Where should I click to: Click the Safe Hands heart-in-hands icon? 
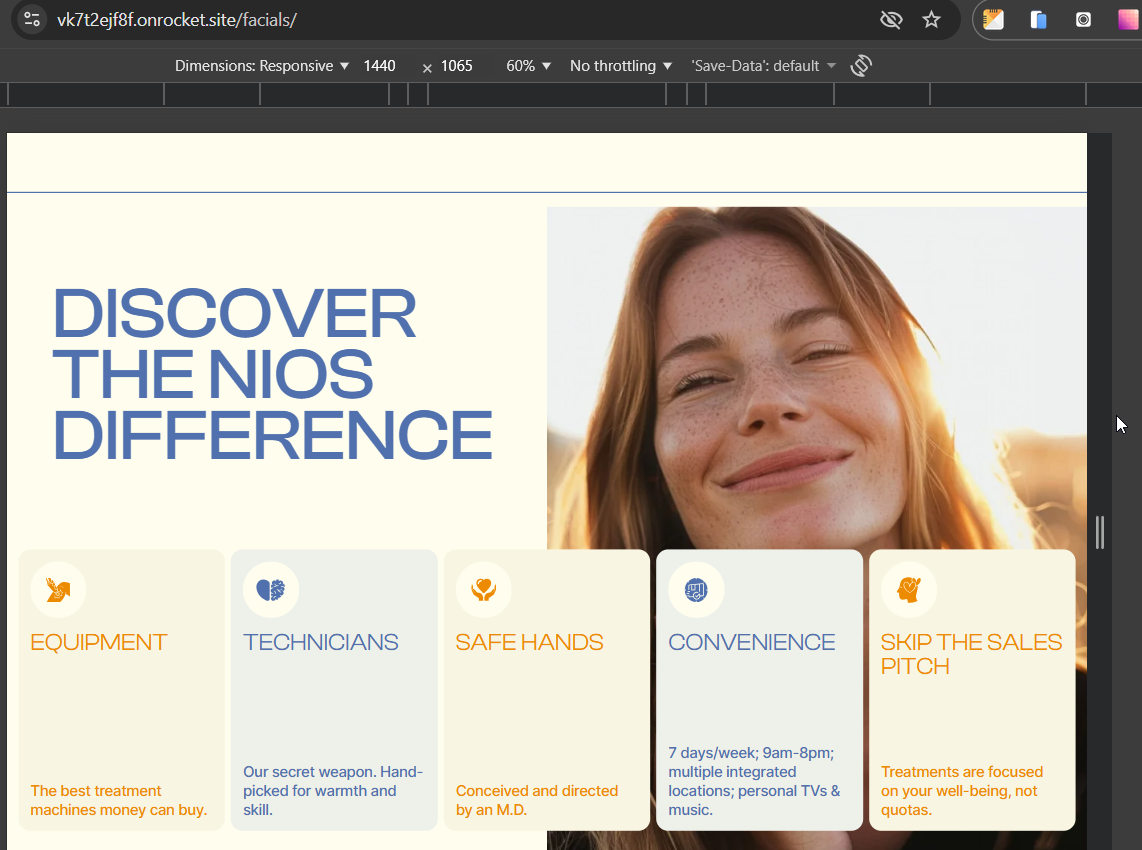pos(483,590)
